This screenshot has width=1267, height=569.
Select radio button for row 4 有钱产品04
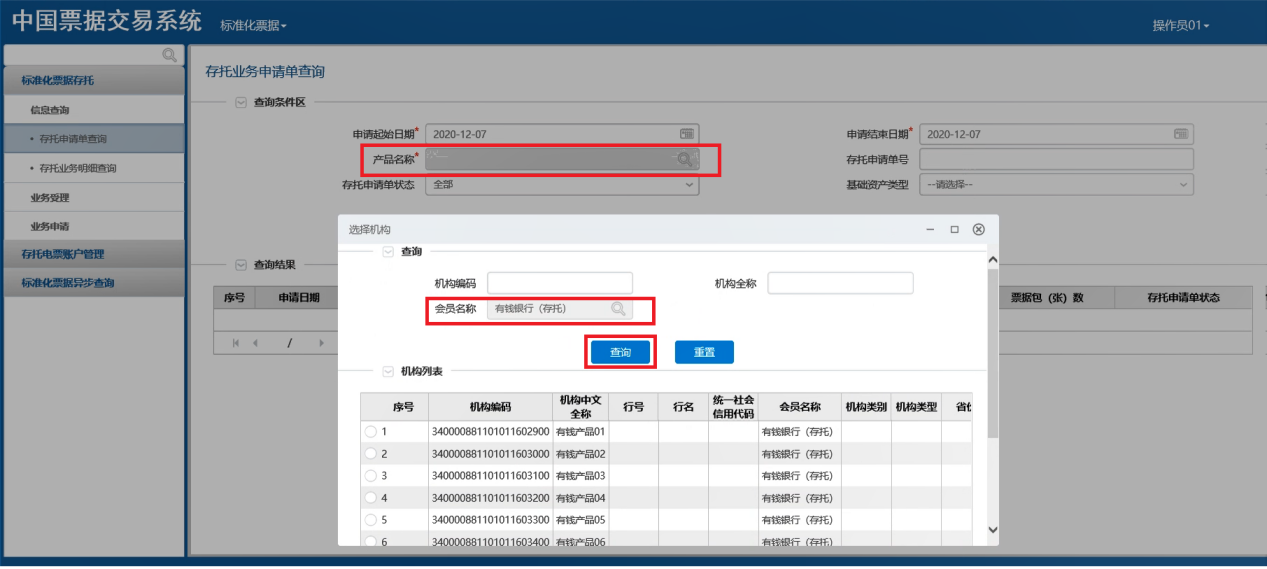pos(371,498)
